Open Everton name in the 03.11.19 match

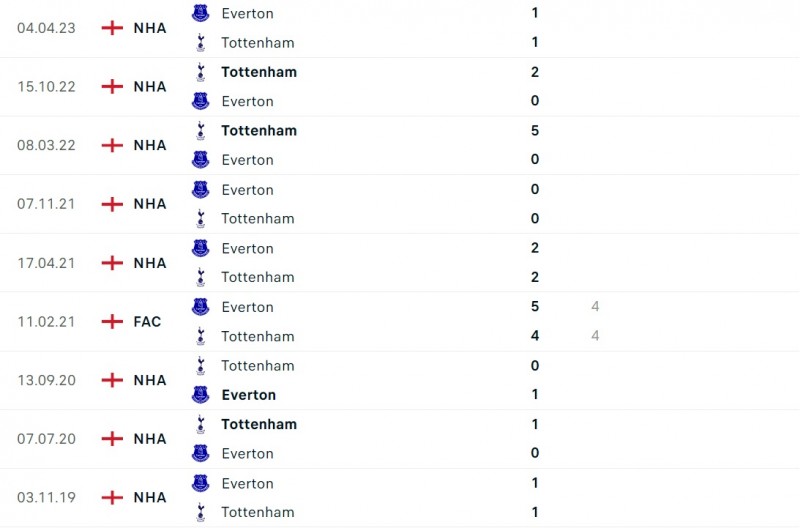(x=248, y=483)
